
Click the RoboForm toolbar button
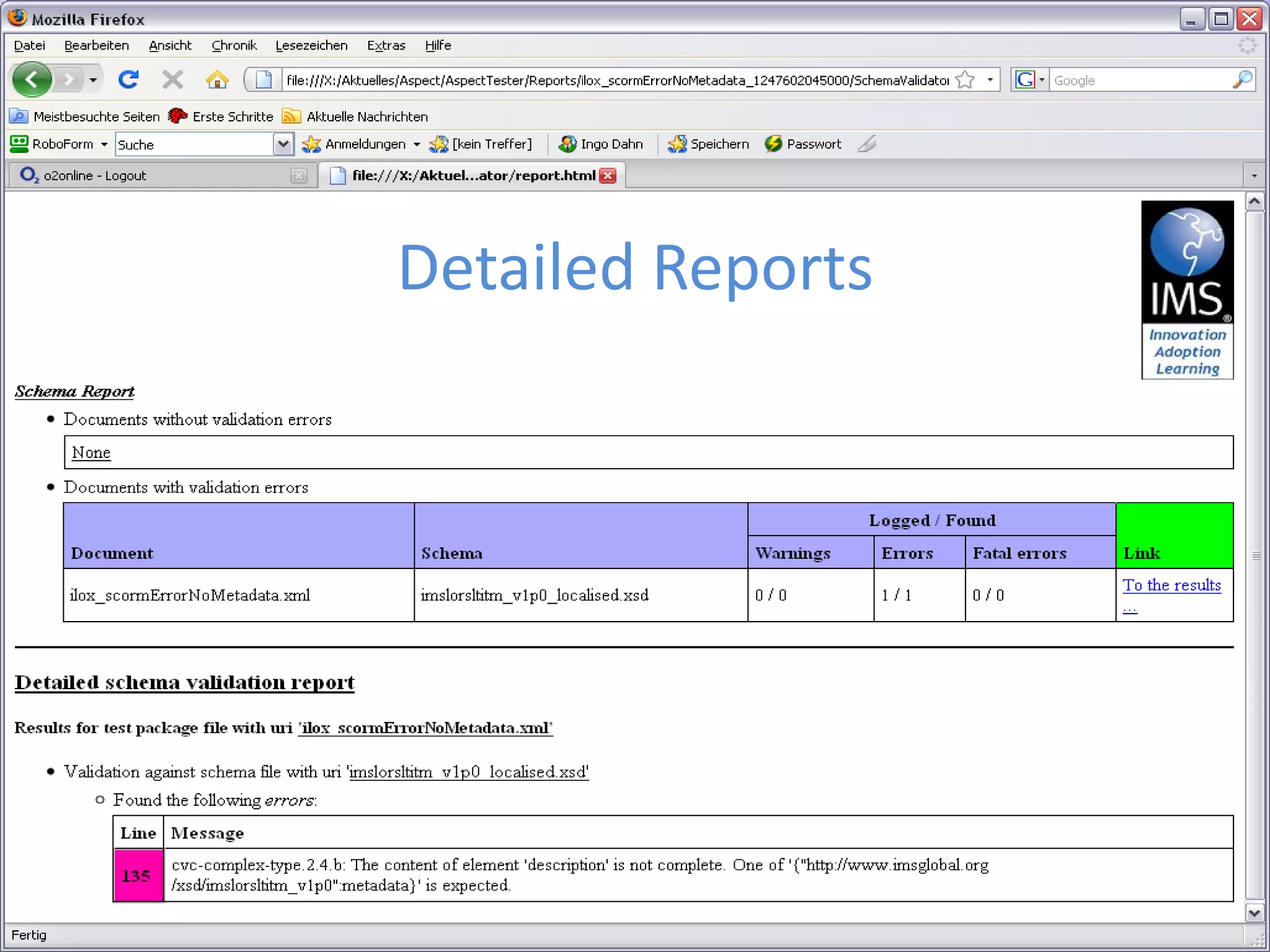click(51, 144)
